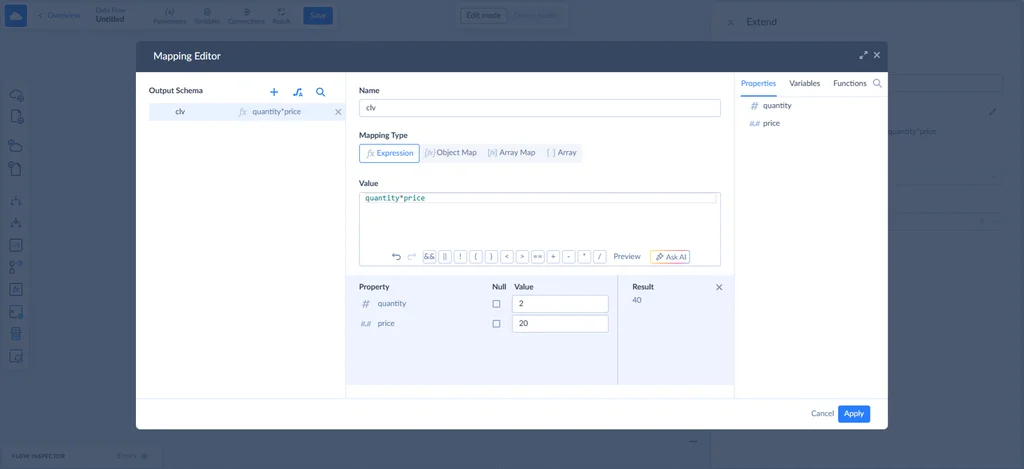
Task: Click the Preview link under the expression
Action: [627, 257]
